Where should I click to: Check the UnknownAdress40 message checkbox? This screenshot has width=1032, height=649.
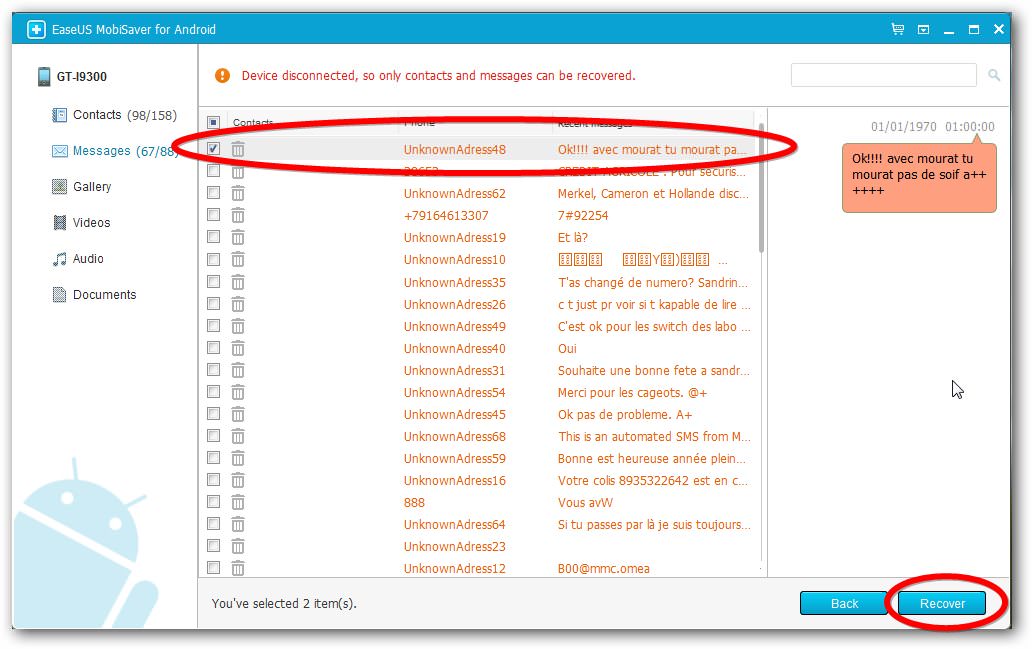[213, 348]
